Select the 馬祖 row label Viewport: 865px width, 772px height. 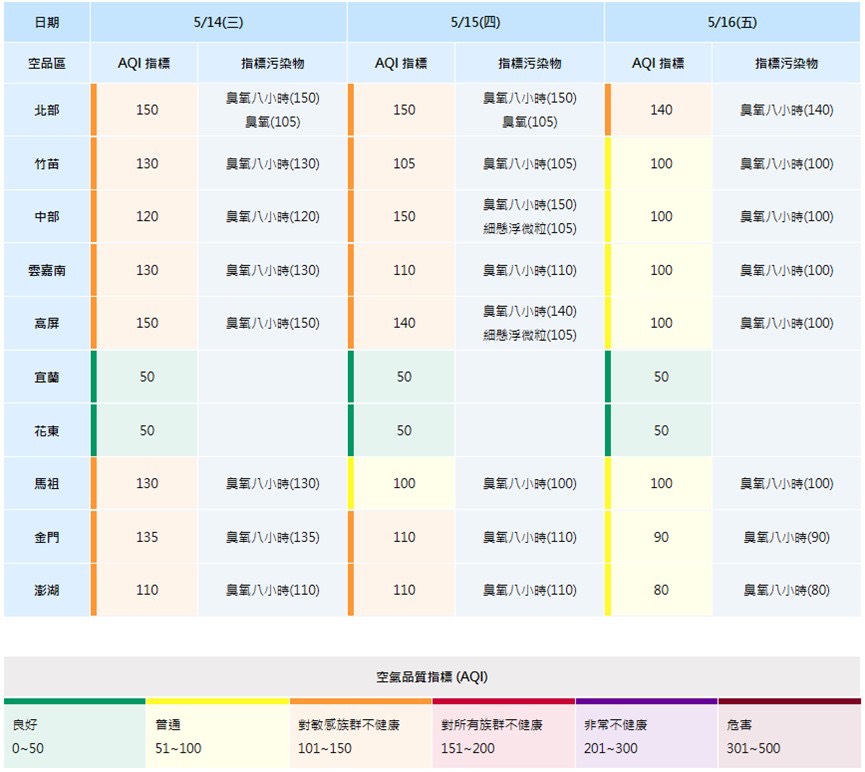coord(47,483)
